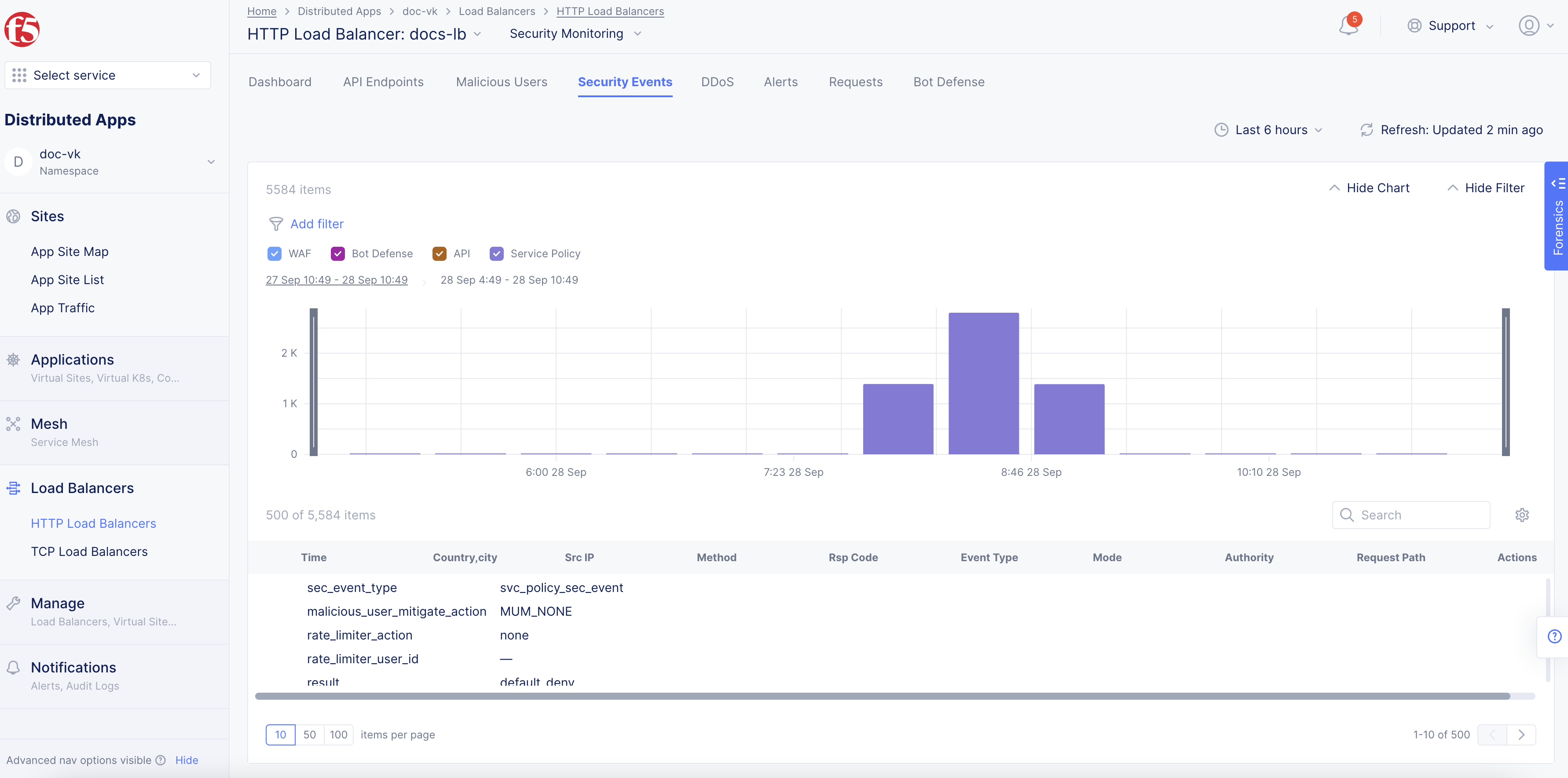The height and width of the screenshot is (778, 1568).
Task: Select 100 items per page
Action: [x=338, y=734]
